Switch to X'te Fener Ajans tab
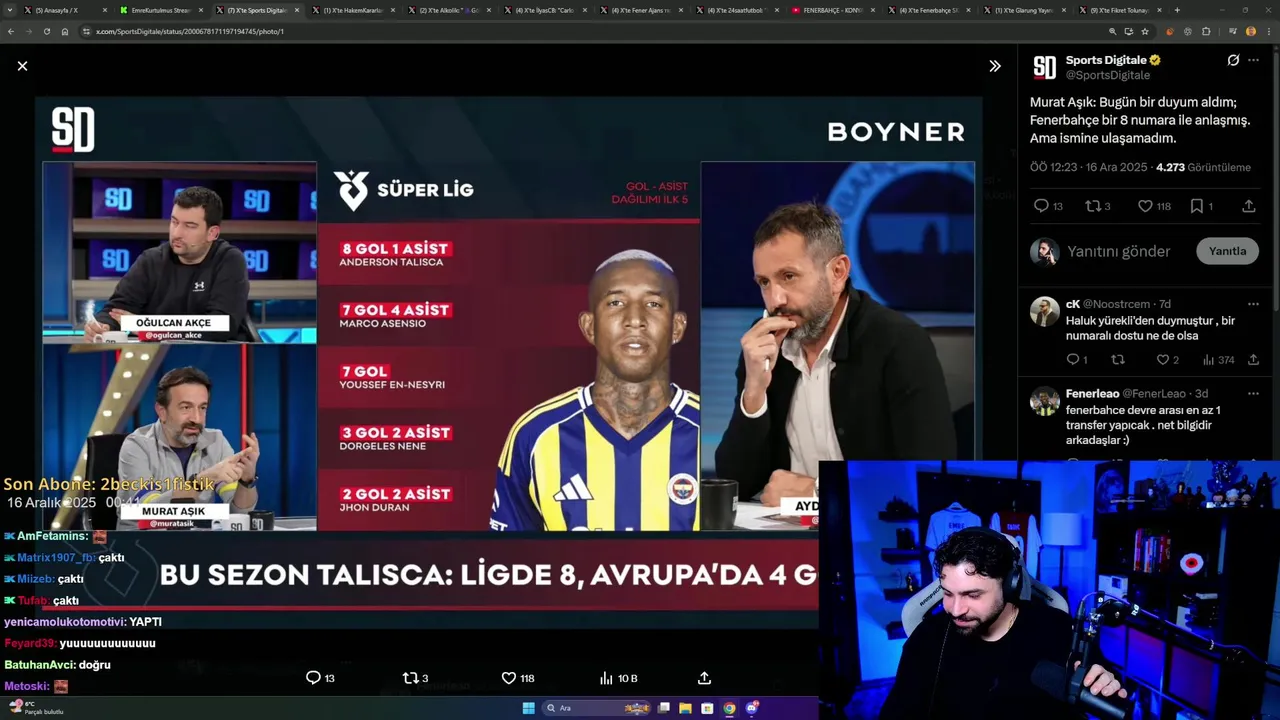This screenshot has width=1280, height=720. click(640, 10)
